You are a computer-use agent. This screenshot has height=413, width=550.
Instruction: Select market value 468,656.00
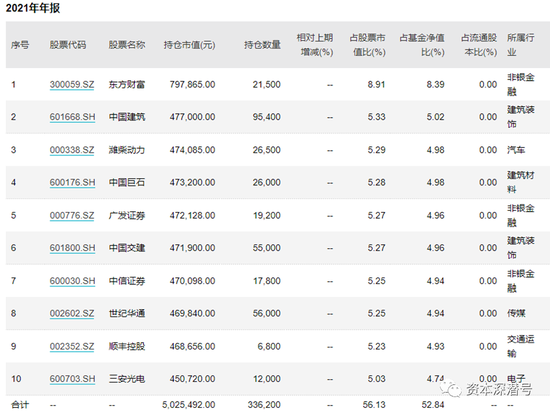click(x=193, y=347)
